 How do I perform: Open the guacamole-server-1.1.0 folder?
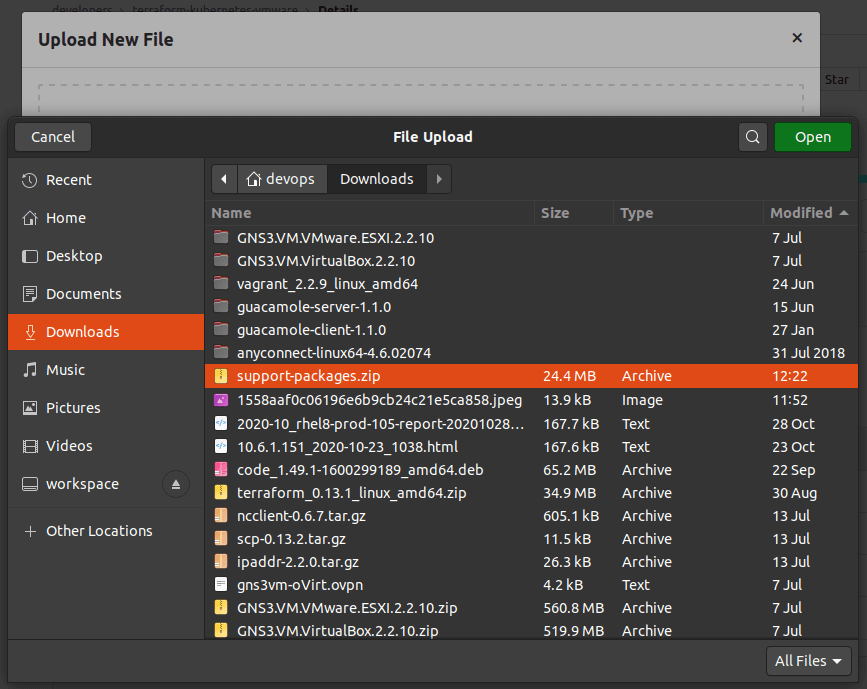click(x=313, y=307)
